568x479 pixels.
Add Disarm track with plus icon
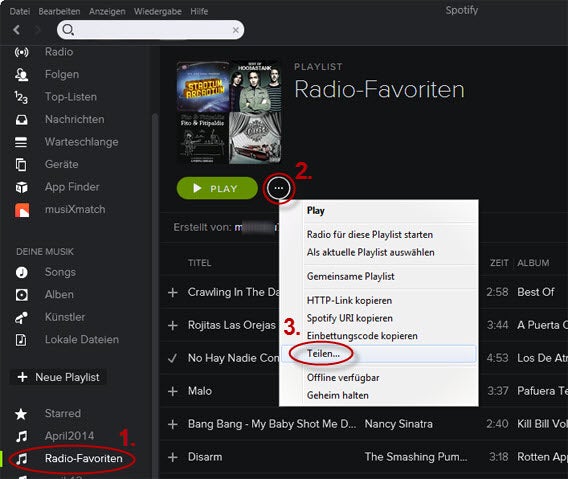coord(173,457)
